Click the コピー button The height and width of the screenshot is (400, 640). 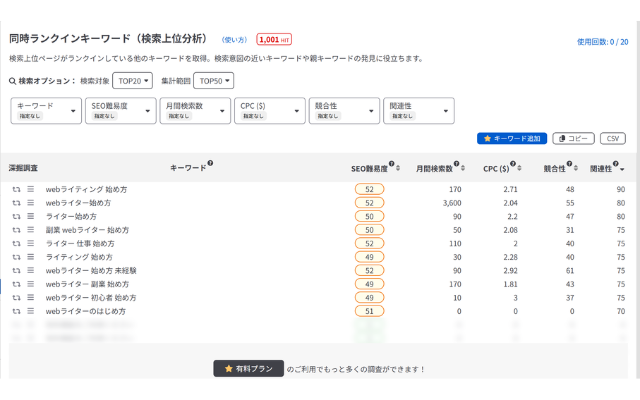573,139
